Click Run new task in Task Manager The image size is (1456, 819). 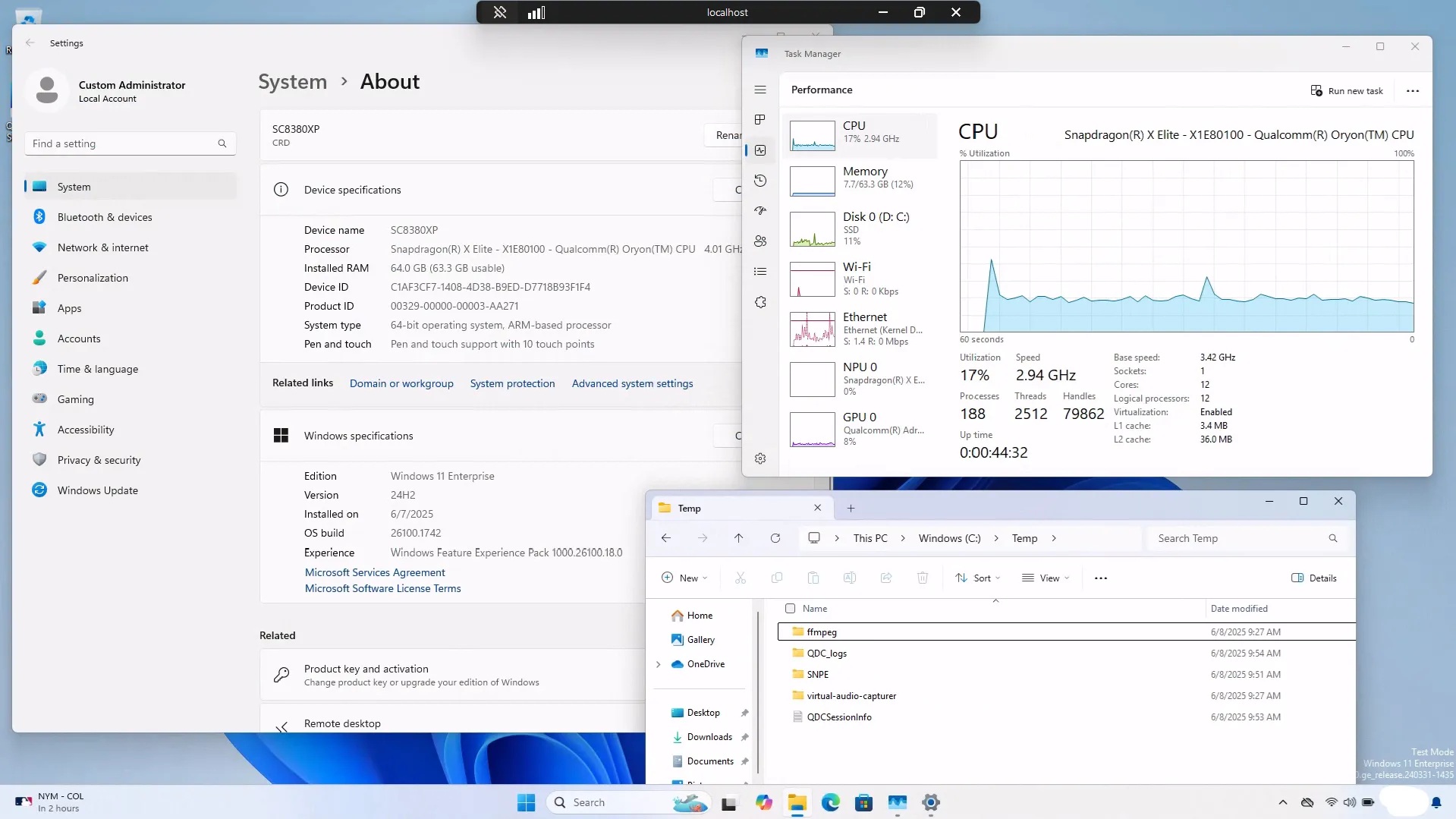coord(1347,90)
